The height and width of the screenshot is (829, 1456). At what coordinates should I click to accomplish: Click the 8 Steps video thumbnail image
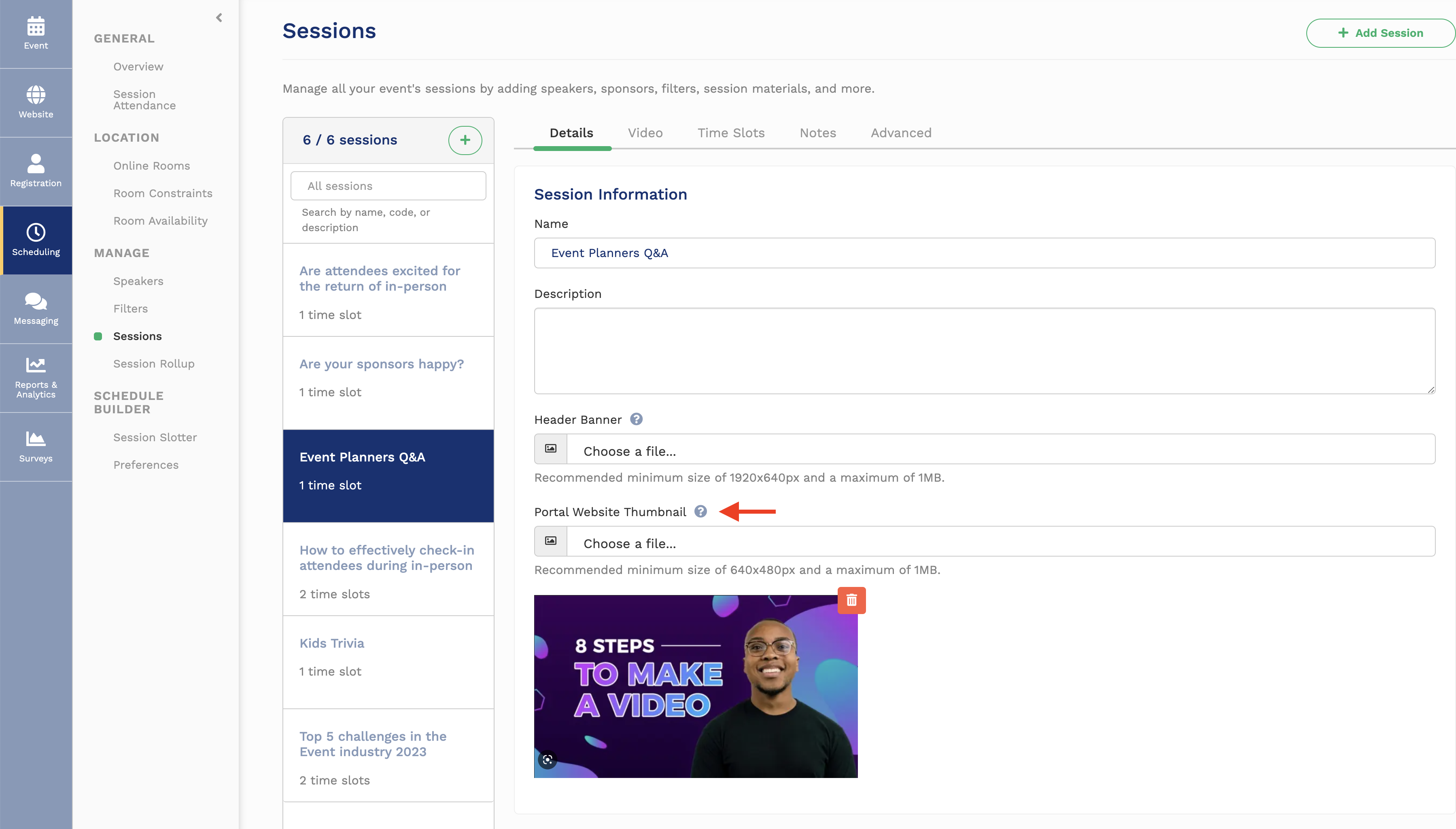(x=695, y=686)
